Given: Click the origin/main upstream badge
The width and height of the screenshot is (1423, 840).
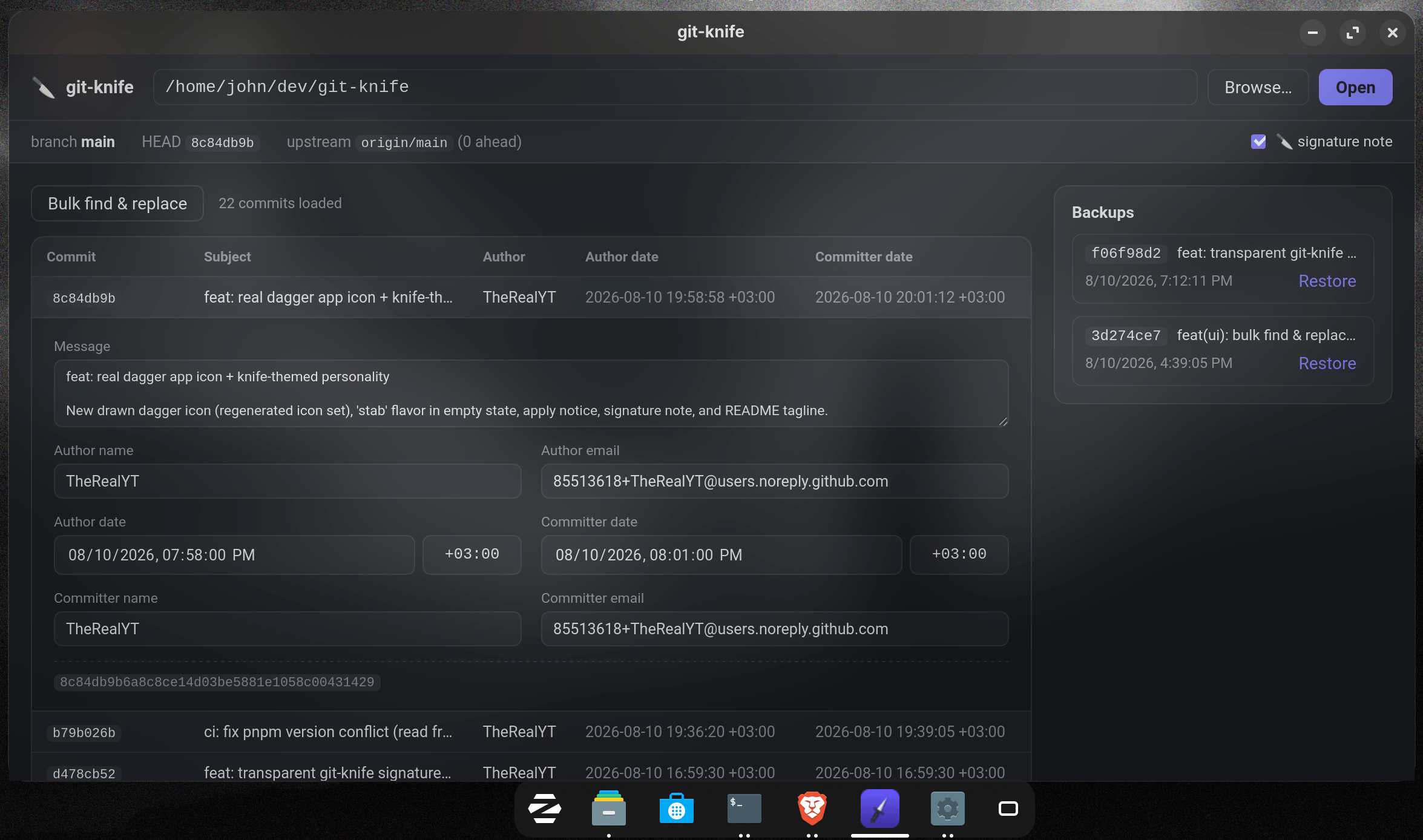Looking at the screenshot, I should click(404, 143).
